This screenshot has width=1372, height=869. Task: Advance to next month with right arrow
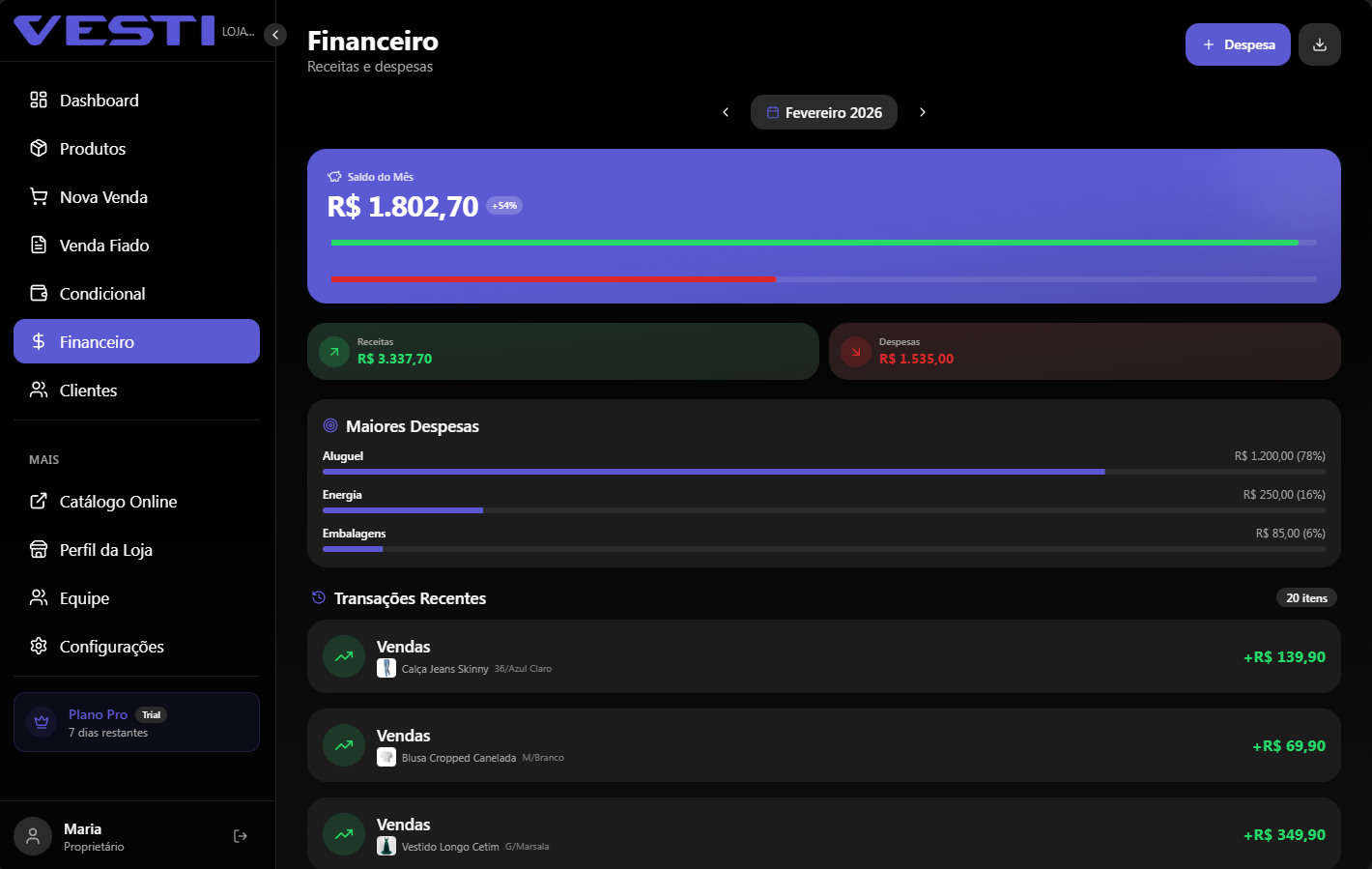pos(923,112)
